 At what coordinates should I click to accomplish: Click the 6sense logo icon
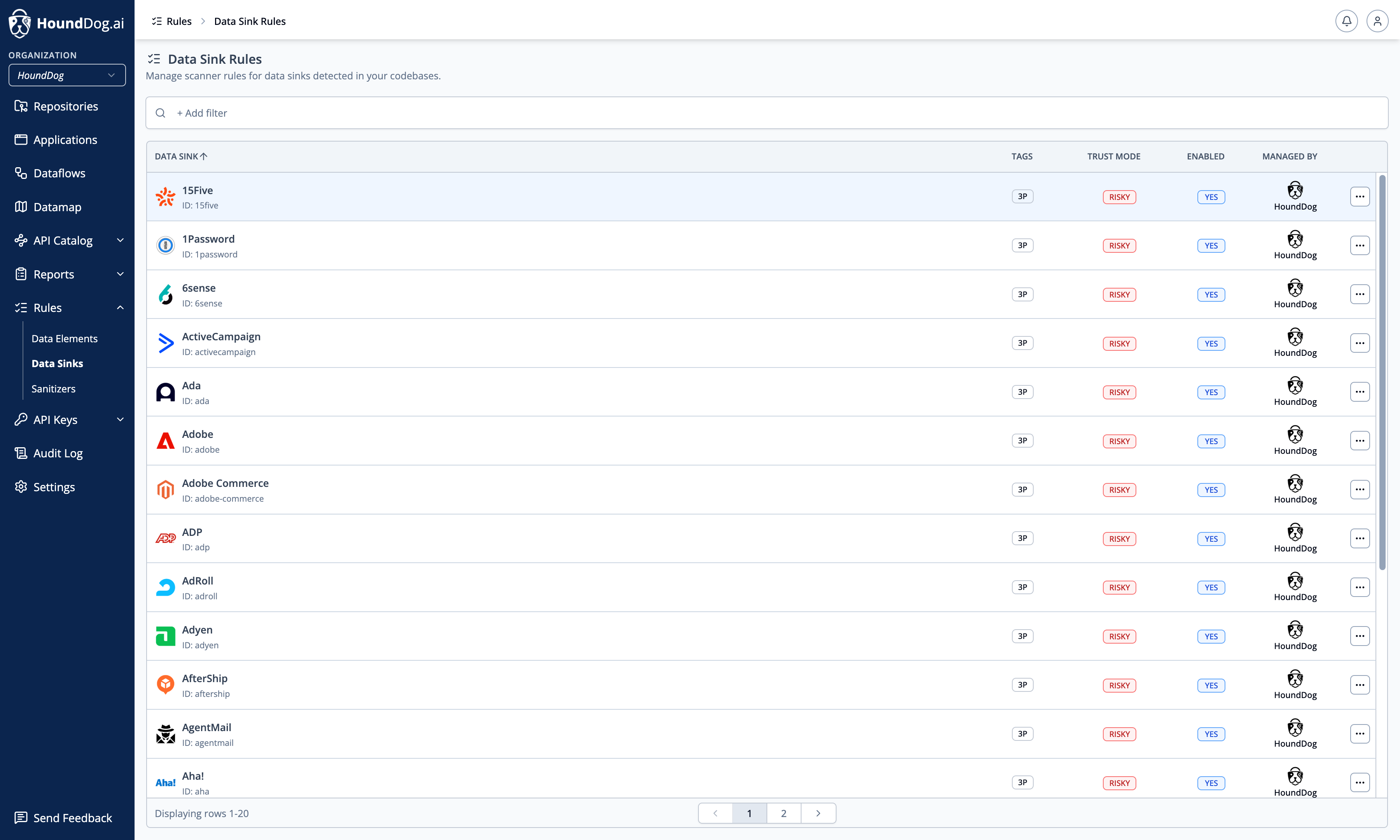tap(165, 294)
